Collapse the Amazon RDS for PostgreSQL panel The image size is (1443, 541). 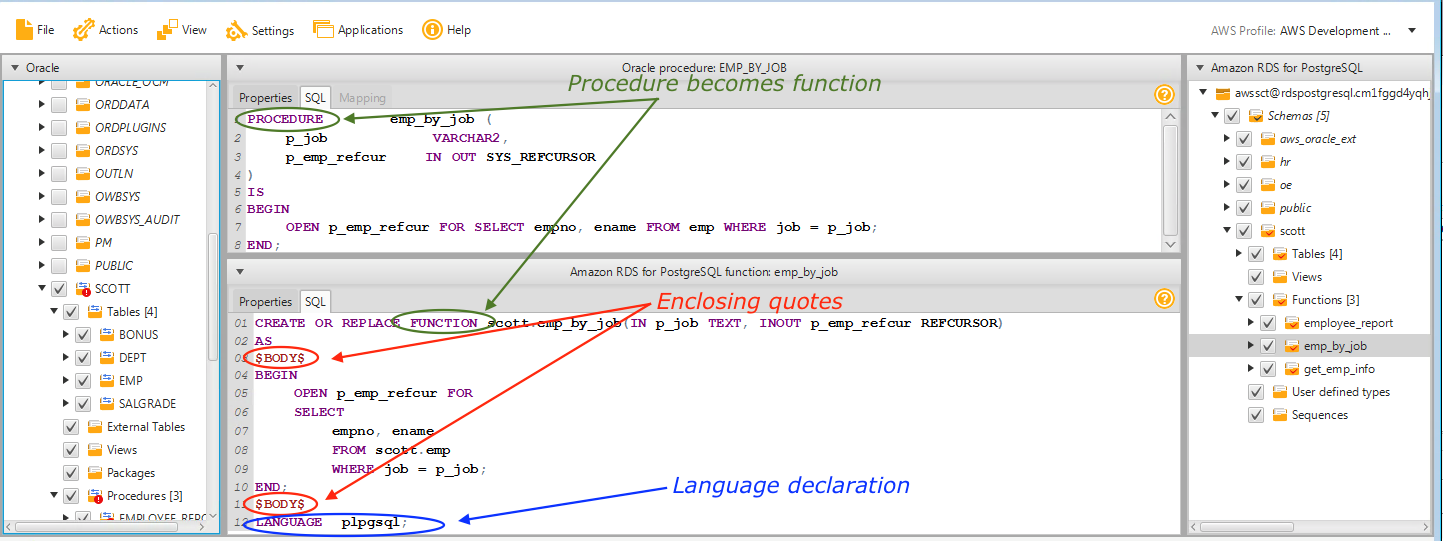(1199, 68)
